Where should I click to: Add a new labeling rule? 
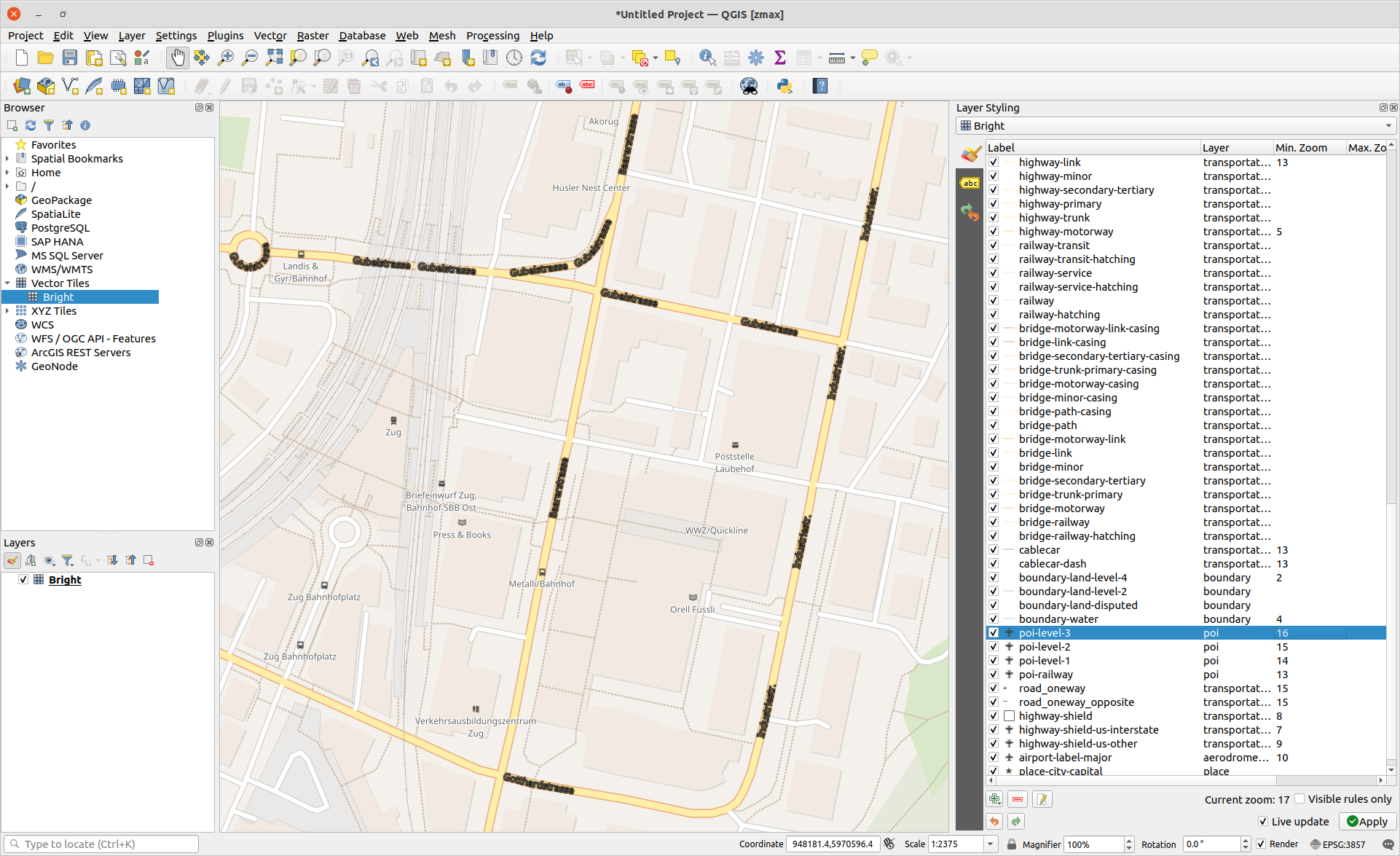point(994,799)
